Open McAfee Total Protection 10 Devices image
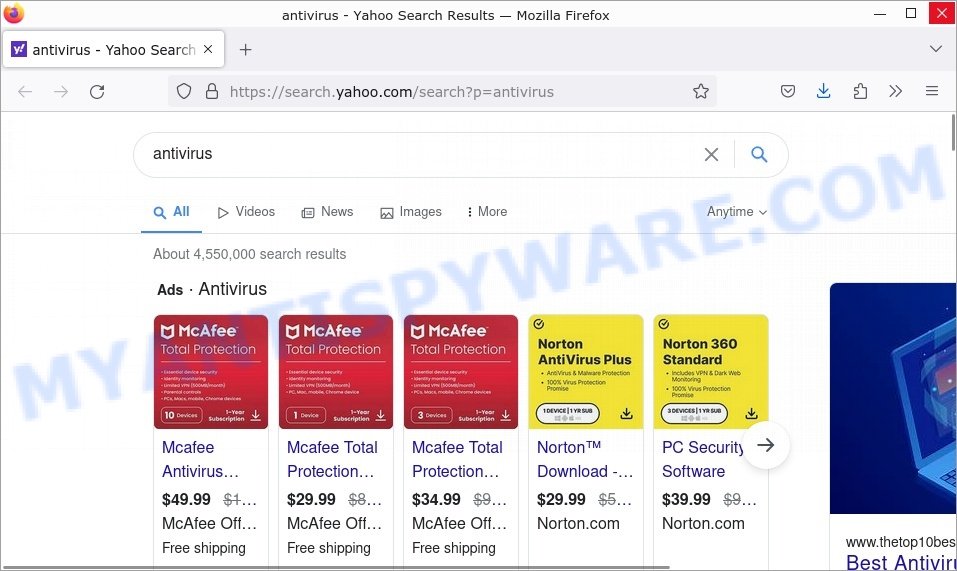Screen dimensions: 957x571 [211, 372]
